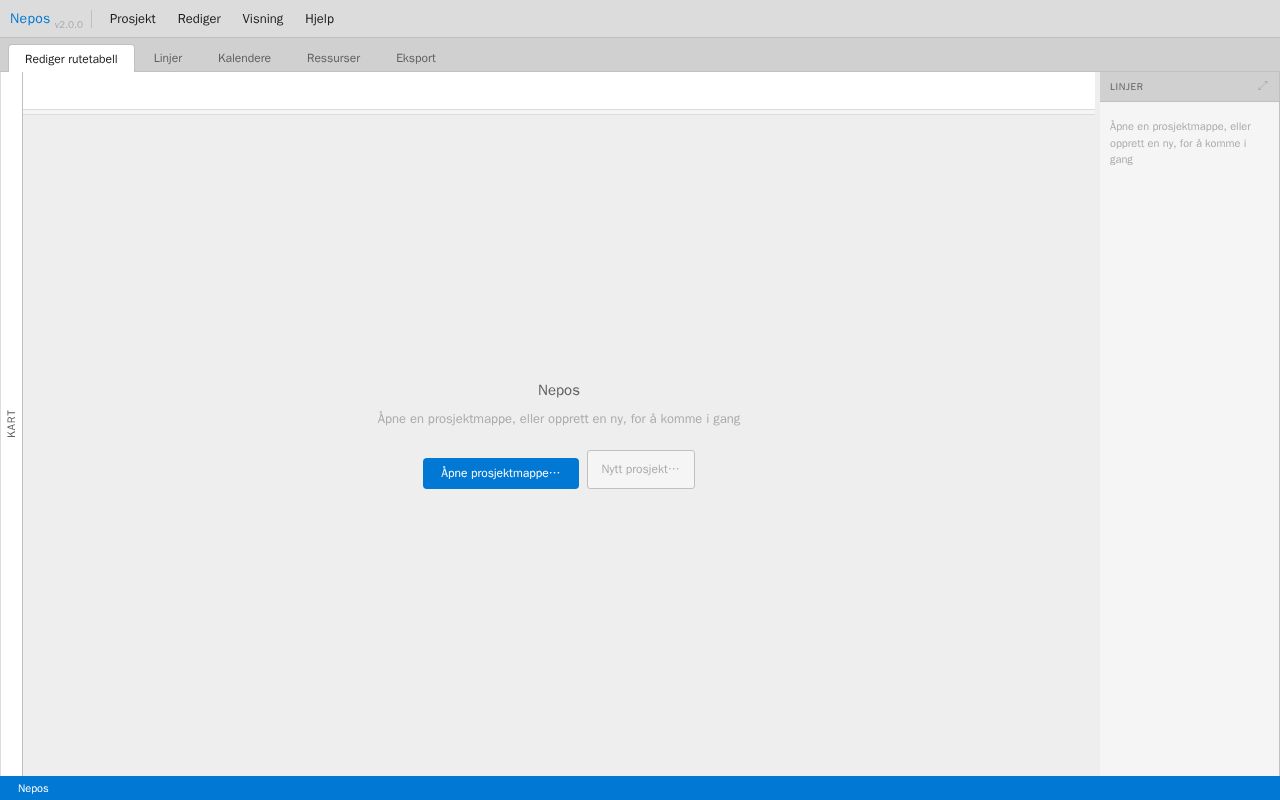Click the v2.0.0 version label
The width and height of the screenshot is (1280, 800).
(x=69, y=24)
